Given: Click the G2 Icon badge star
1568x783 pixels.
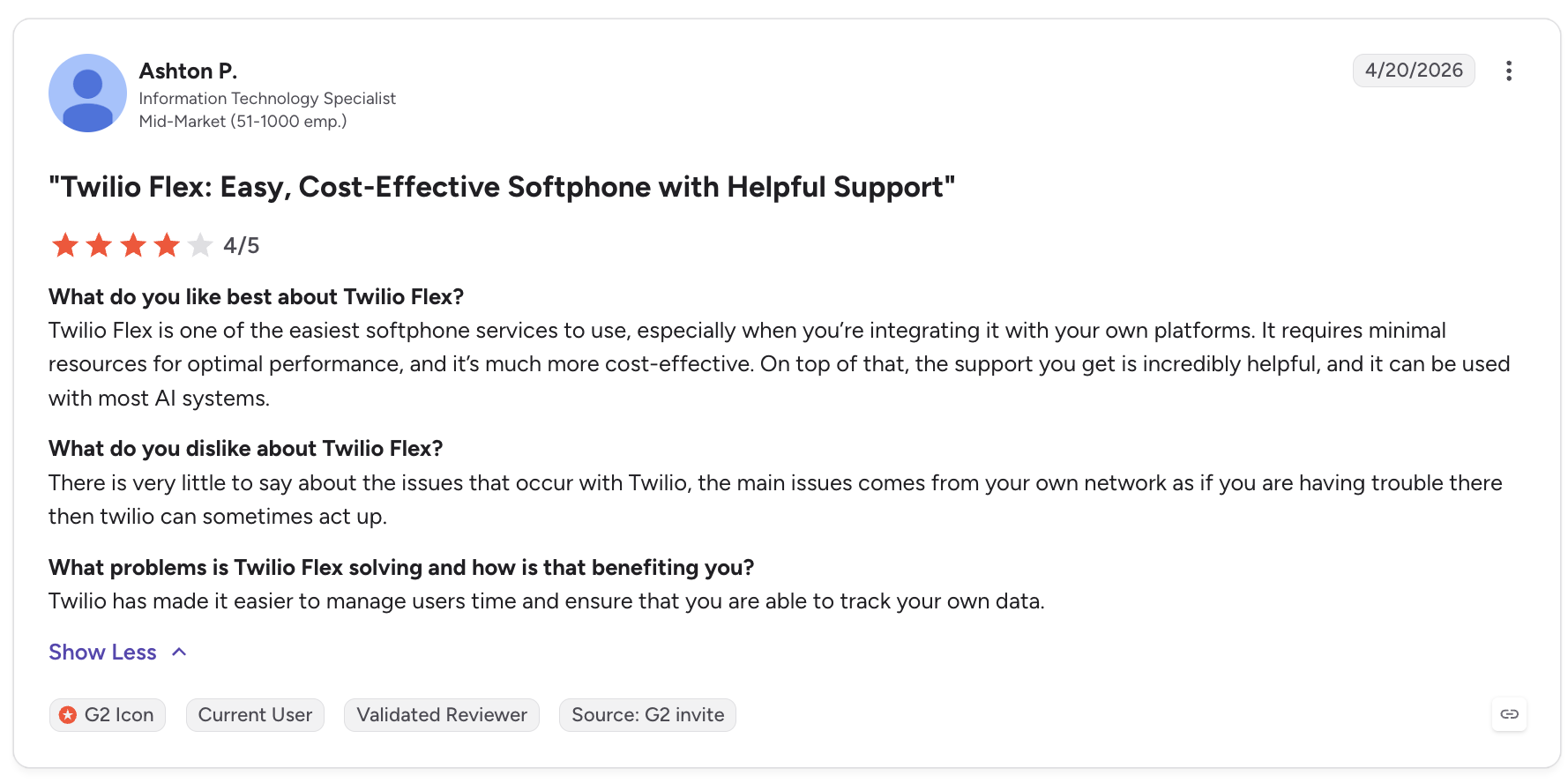Looking at the screenshot, I should (x=68, y=715).
